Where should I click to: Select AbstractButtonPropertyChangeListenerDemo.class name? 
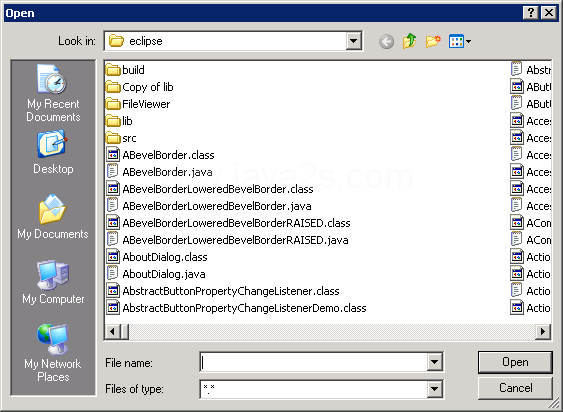coord(244,308)
